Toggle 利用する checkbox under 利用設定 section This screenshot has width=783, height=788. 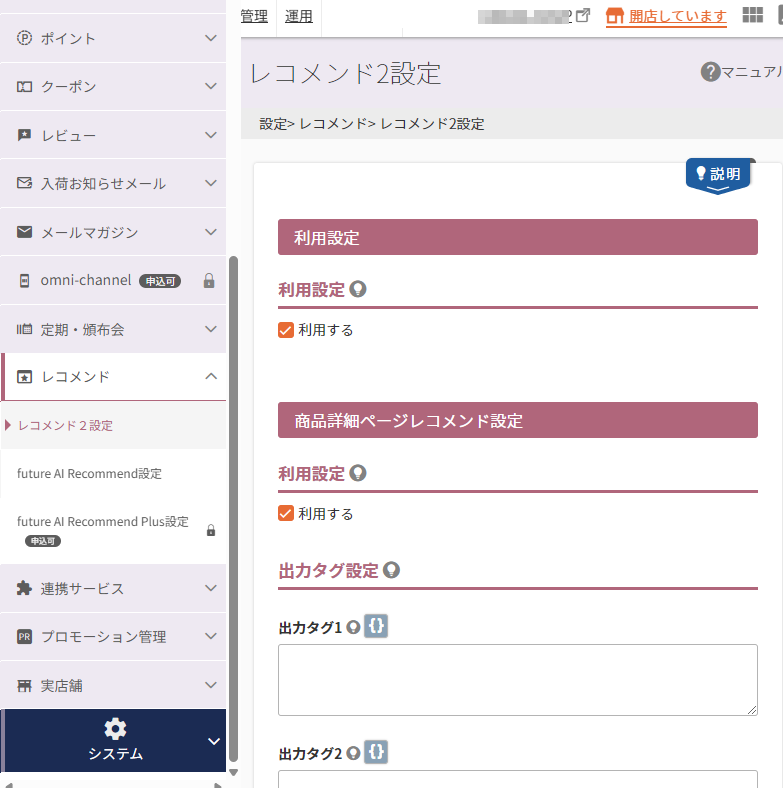pos(286,330)
